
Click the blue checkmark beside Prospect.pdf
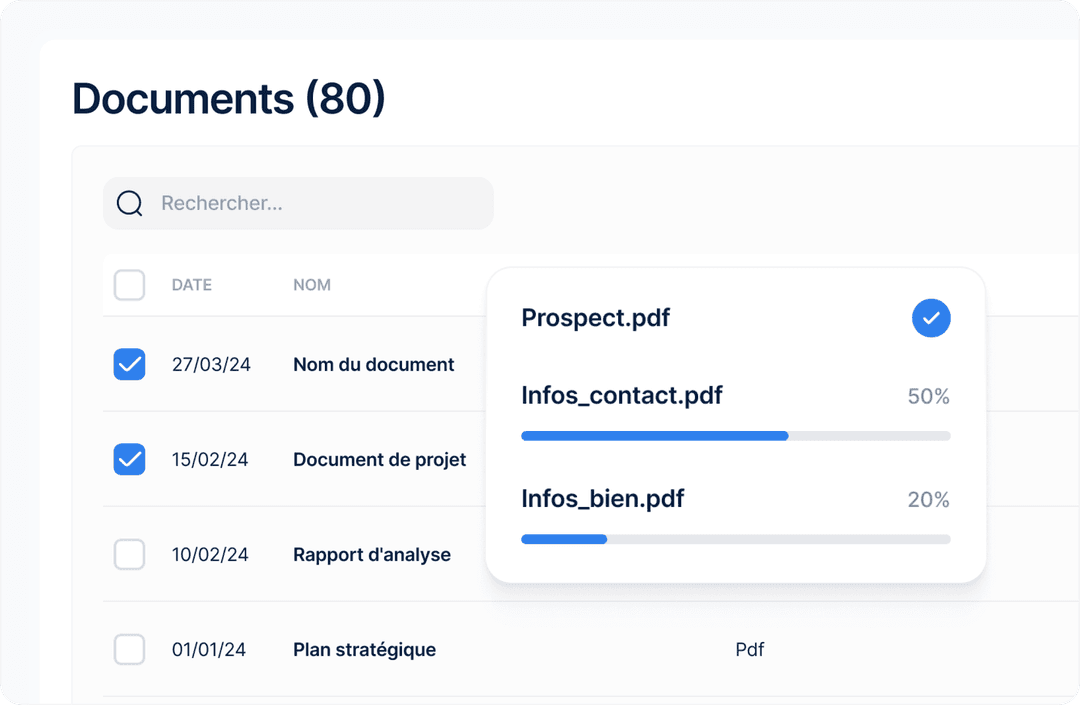pos(931,318)
